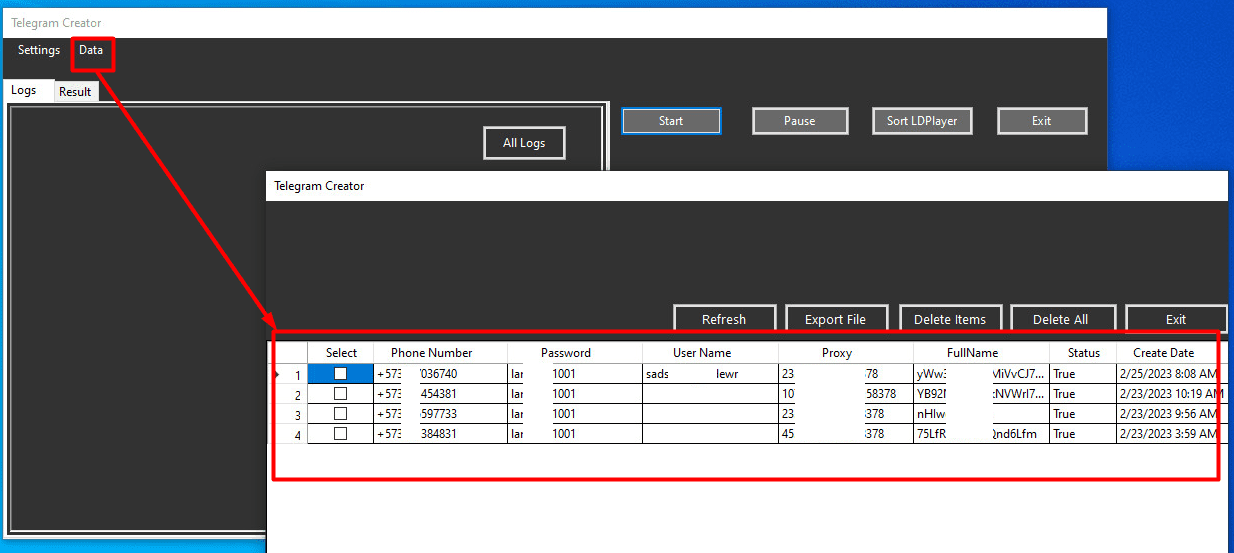
Task: Open the Data menu
Action: coord(91,50)
